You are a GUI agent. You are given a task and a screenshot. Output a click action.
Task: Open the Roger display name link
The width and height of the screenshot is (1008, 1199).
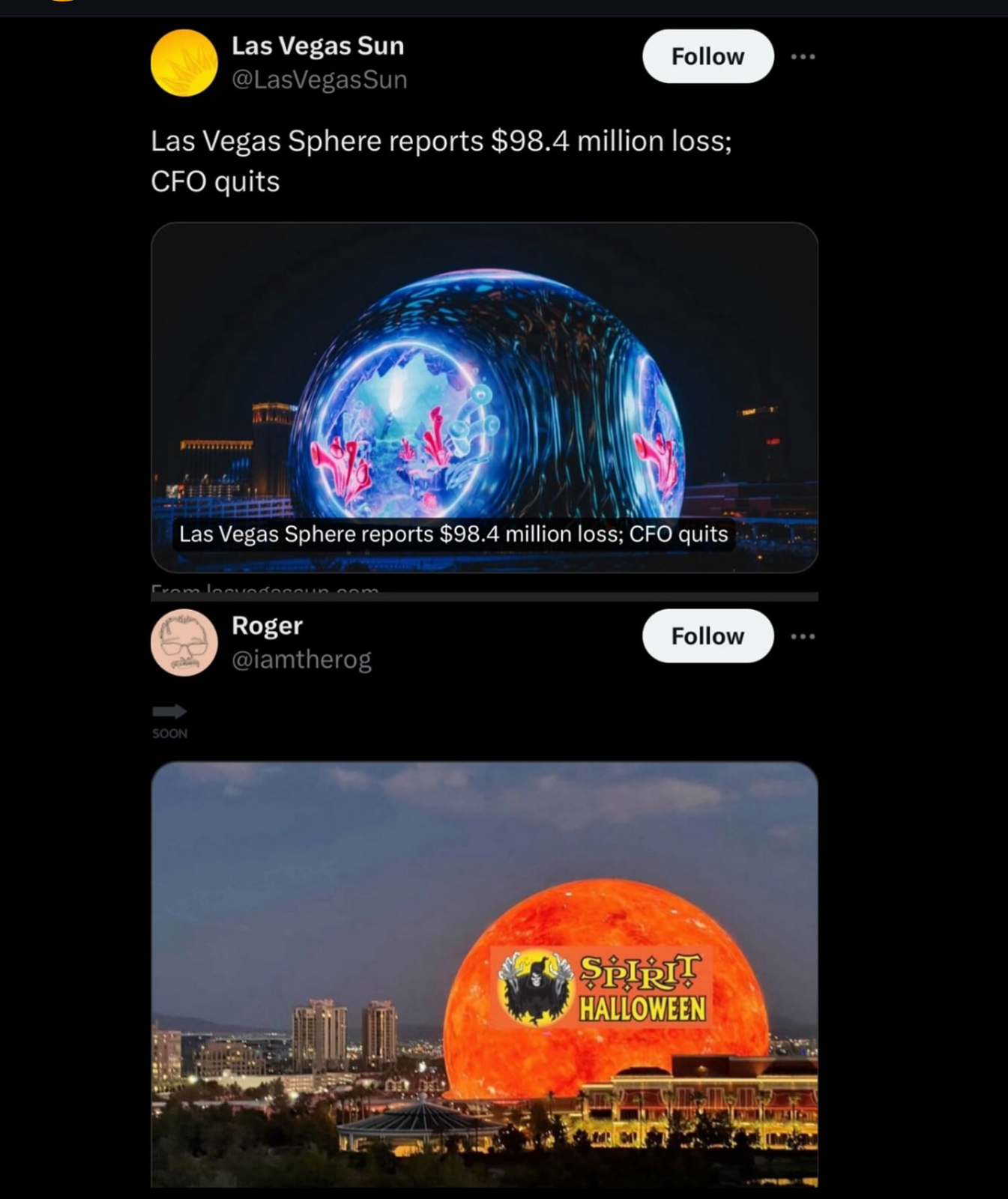pyautogui.click(x=267, y=626)
